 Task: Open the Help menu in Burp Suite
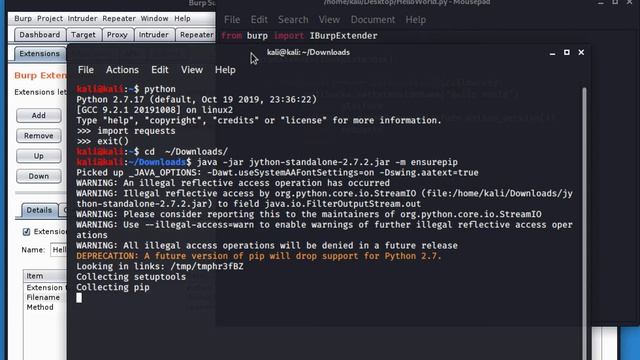pos(182,18)
